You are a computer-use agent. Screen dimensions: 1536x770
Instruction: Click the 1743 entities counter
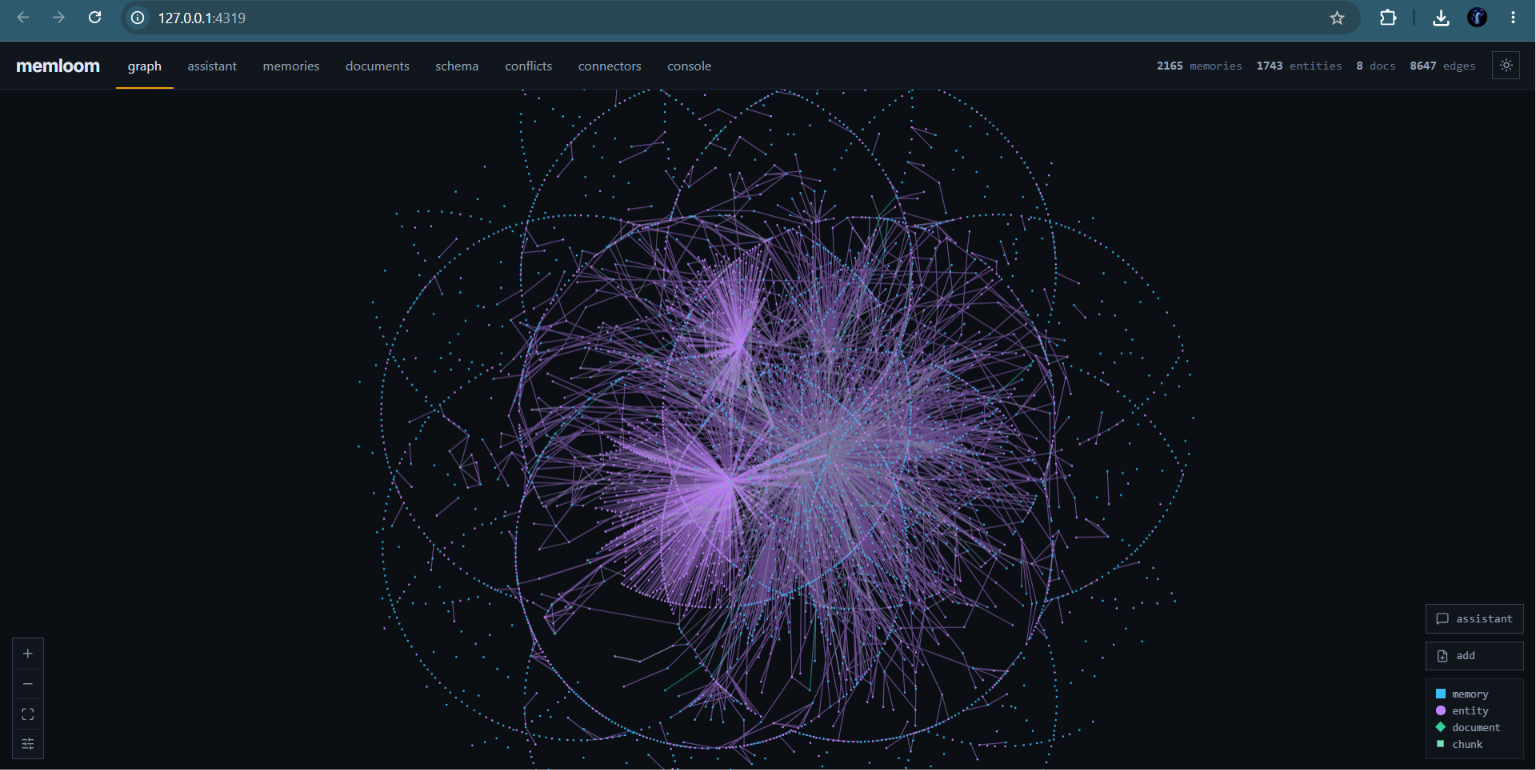coord(1299,66)
